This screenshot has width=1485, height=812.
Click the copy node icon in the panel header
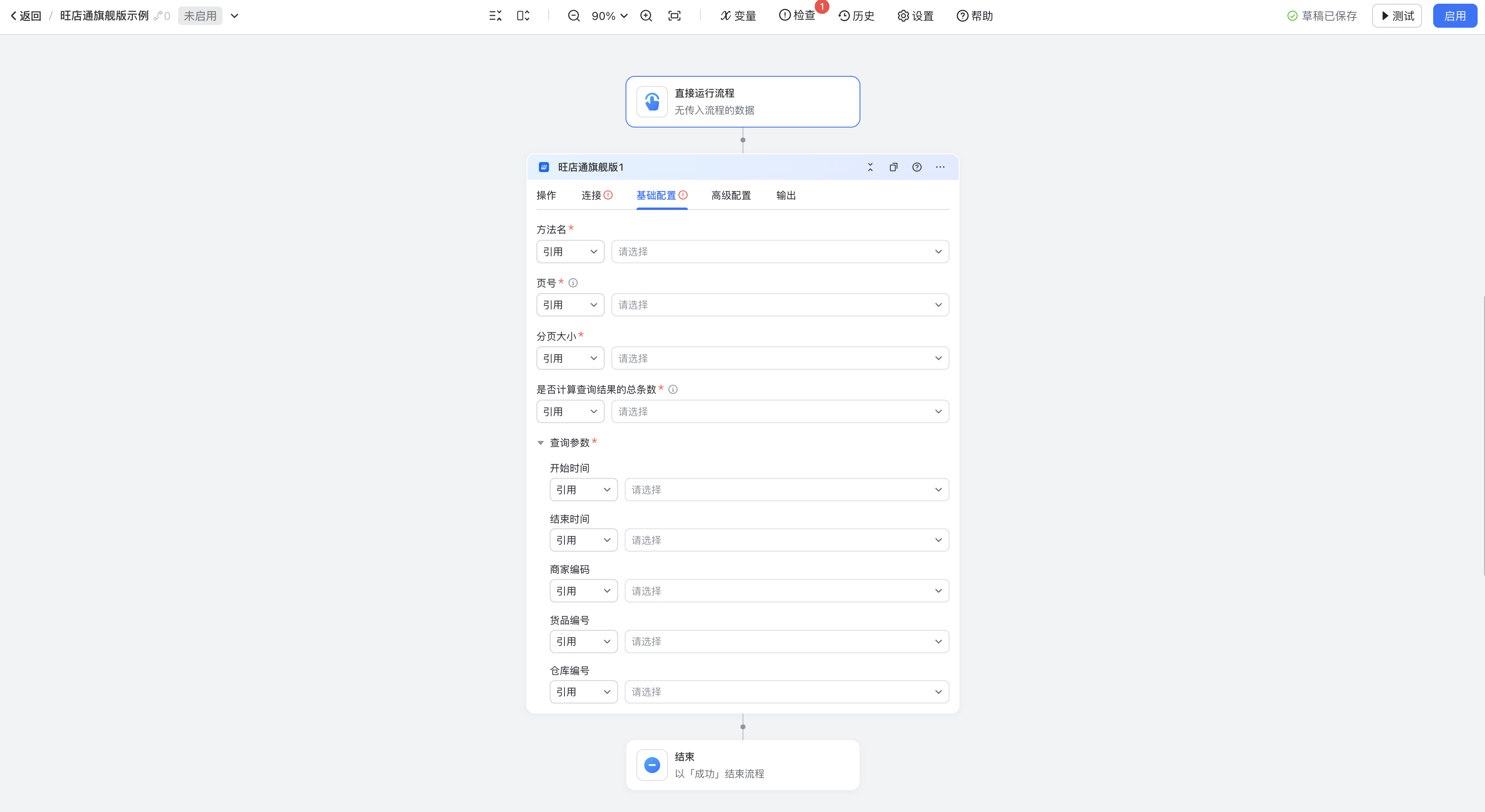[893, 167]
